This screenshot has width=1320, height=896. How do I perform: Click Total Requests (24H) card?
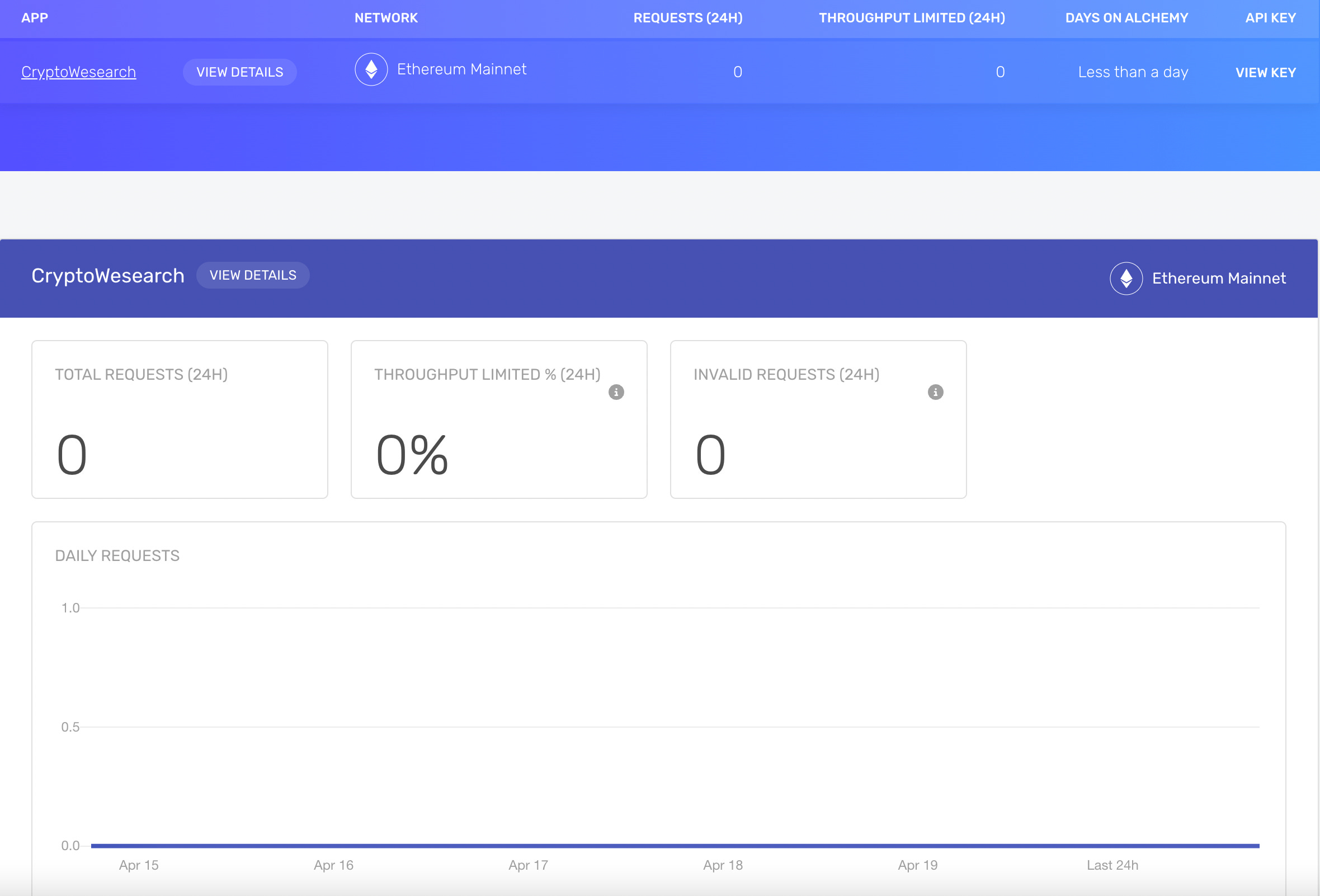[x=180, y=419]
